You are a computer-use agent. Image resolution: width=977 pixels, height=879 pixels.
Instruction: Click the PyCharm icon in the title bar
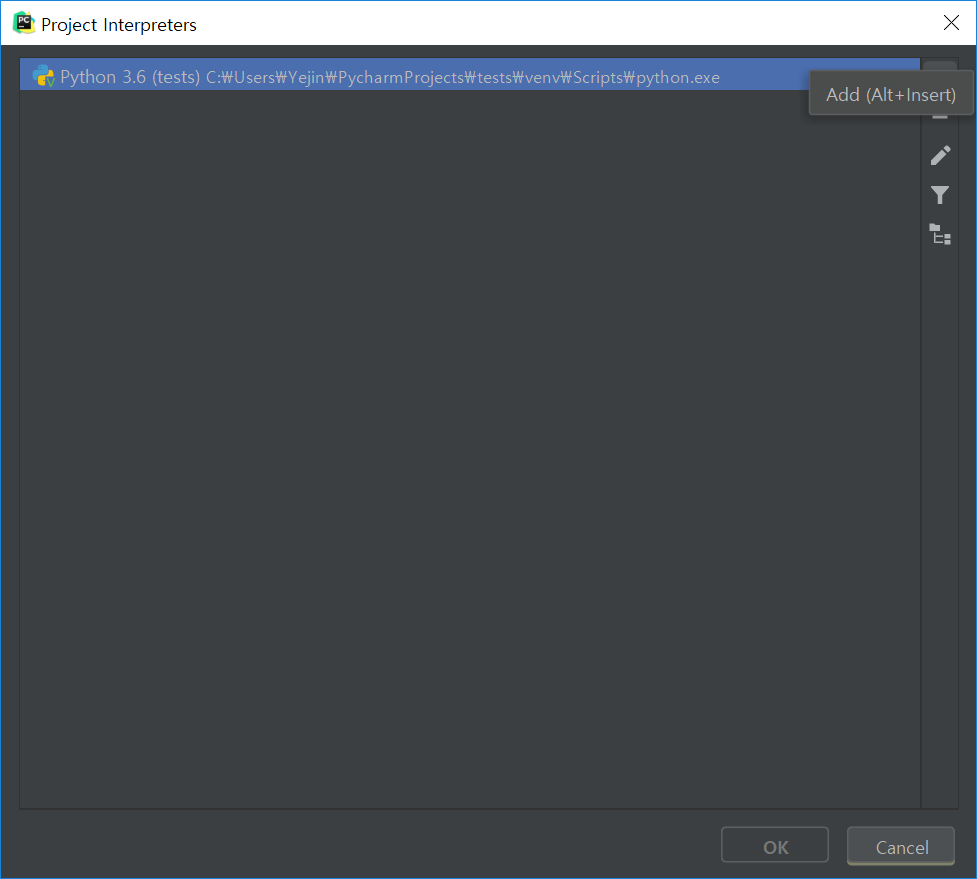point(24,23)
